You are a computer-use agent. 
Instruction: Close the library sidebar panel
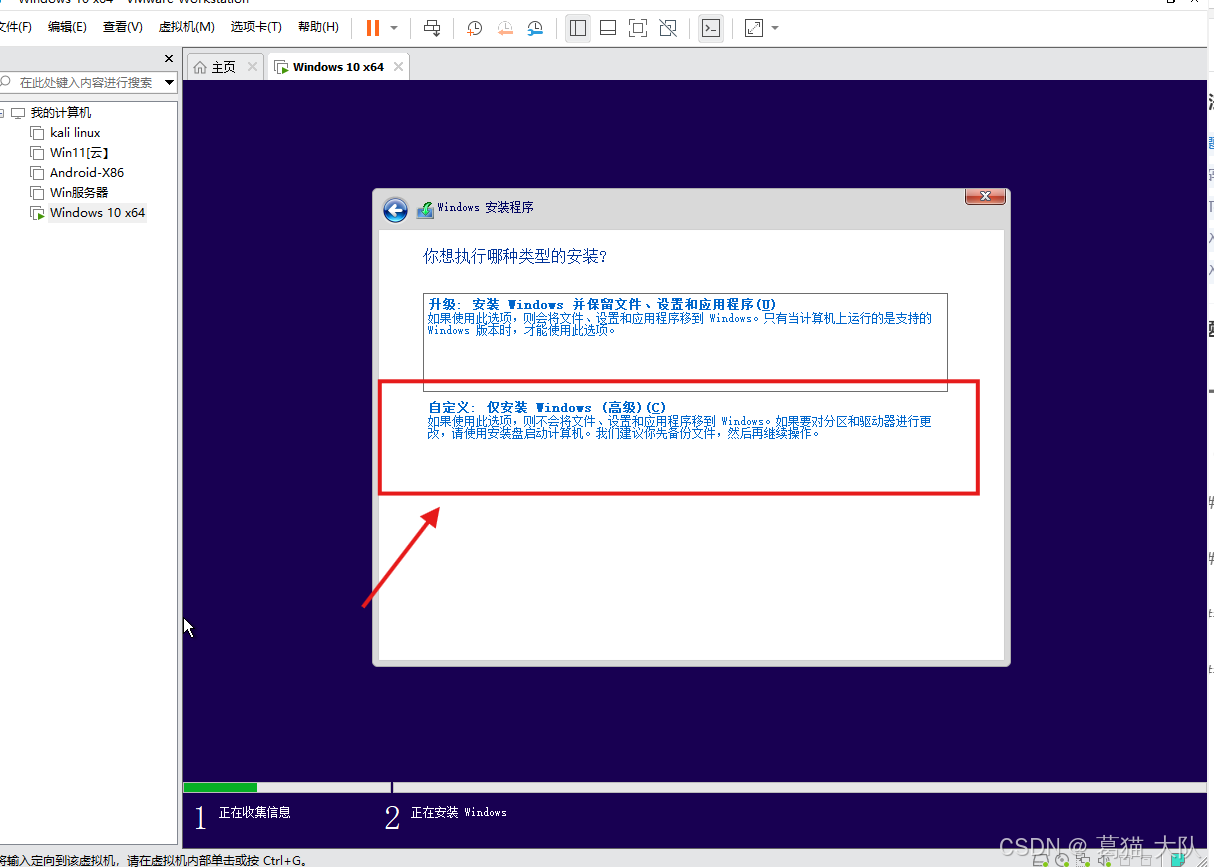(x=169, y=59)
